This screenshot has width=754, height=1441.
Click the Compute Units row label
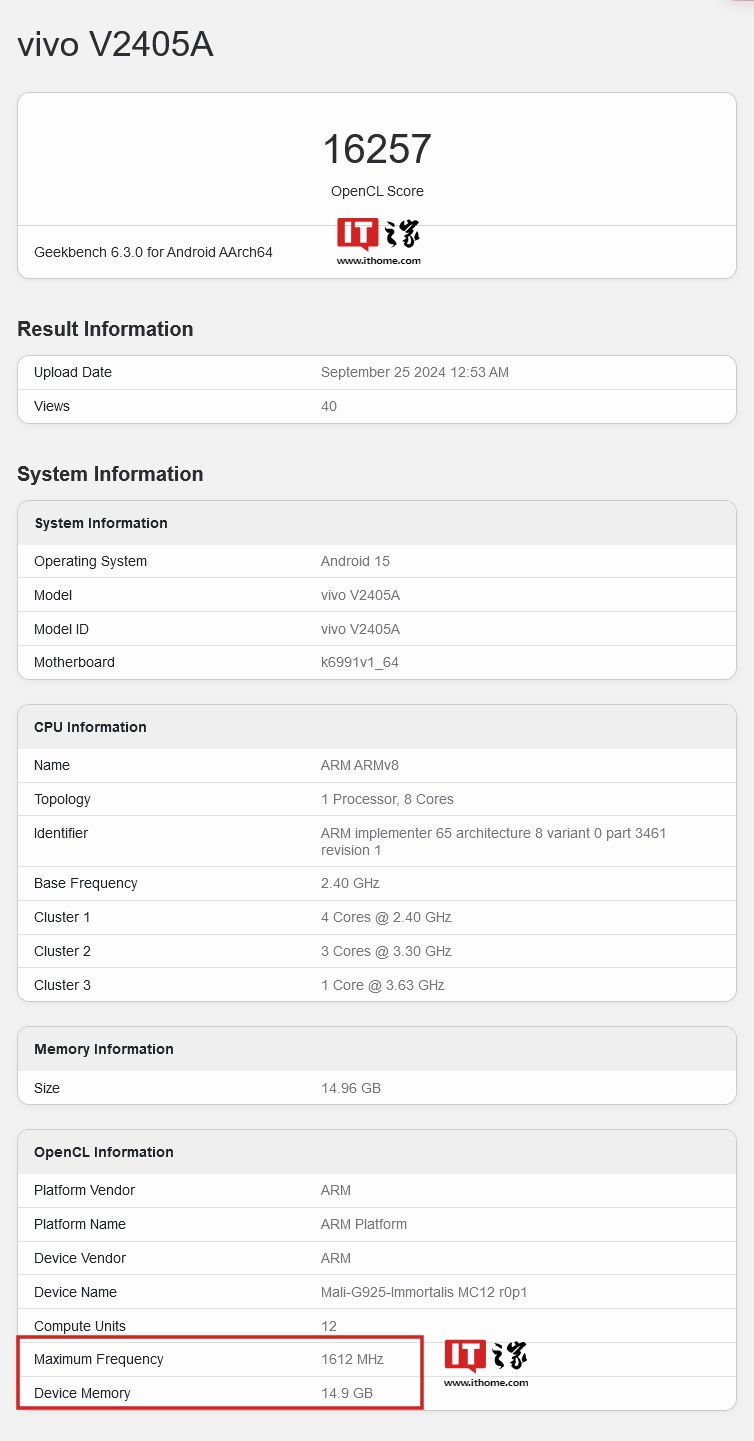pos(80,1326)
